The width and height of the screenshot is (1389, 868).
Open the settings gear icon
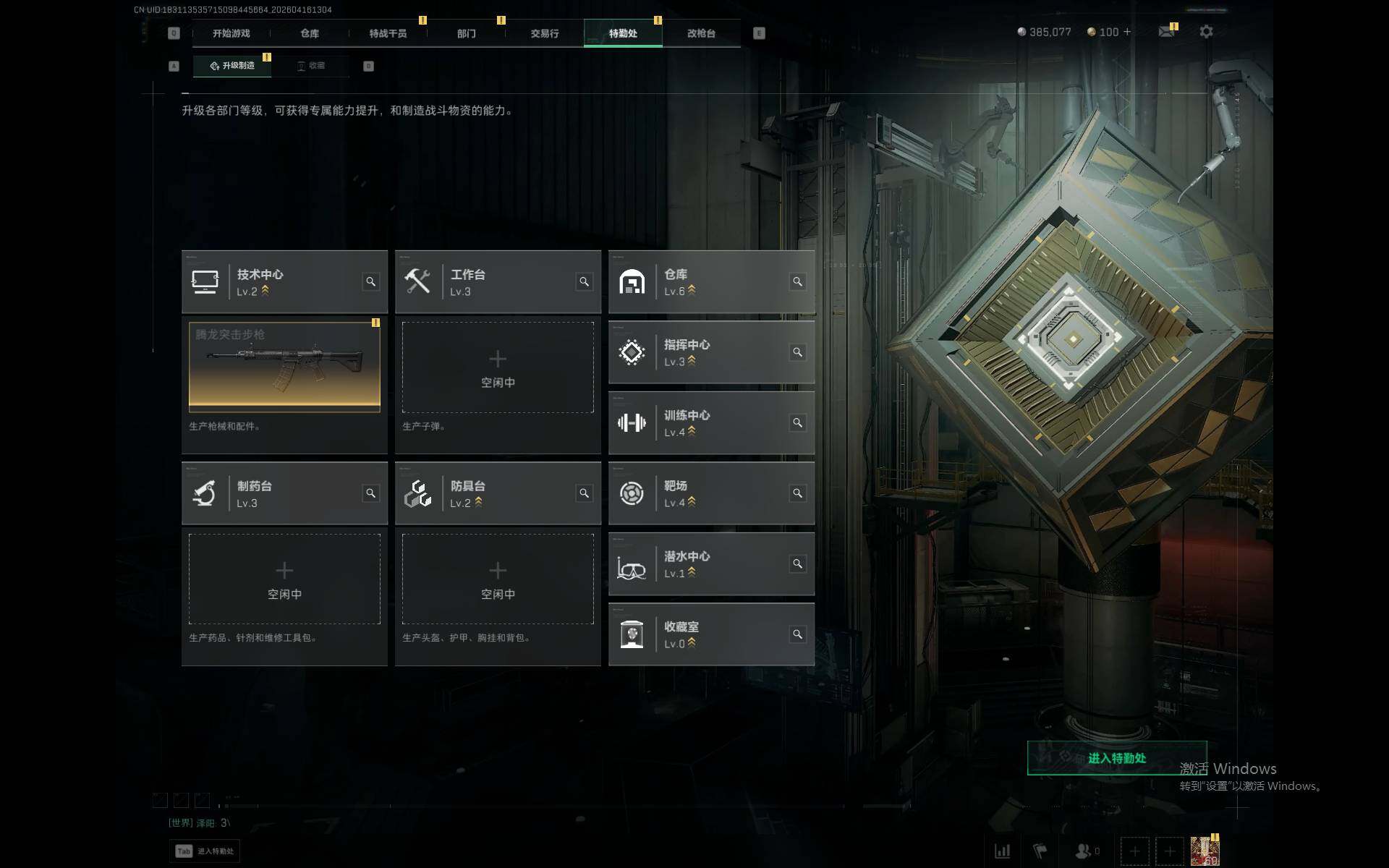(x=1206, y=32)
